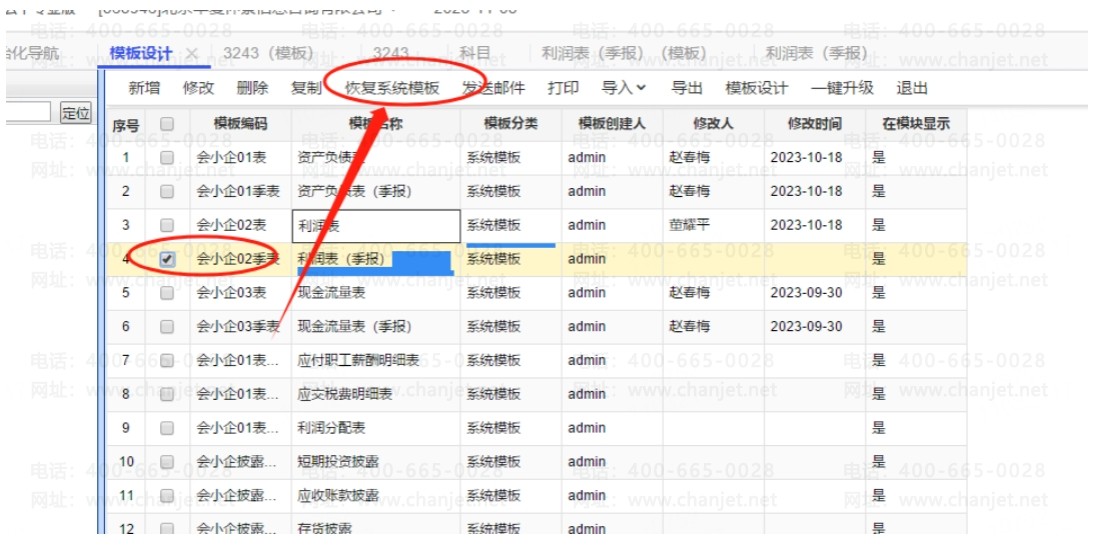Click the 会小企02季表 code cell
The height and width of the screenshot is (545, 1102).
[240, 259]
